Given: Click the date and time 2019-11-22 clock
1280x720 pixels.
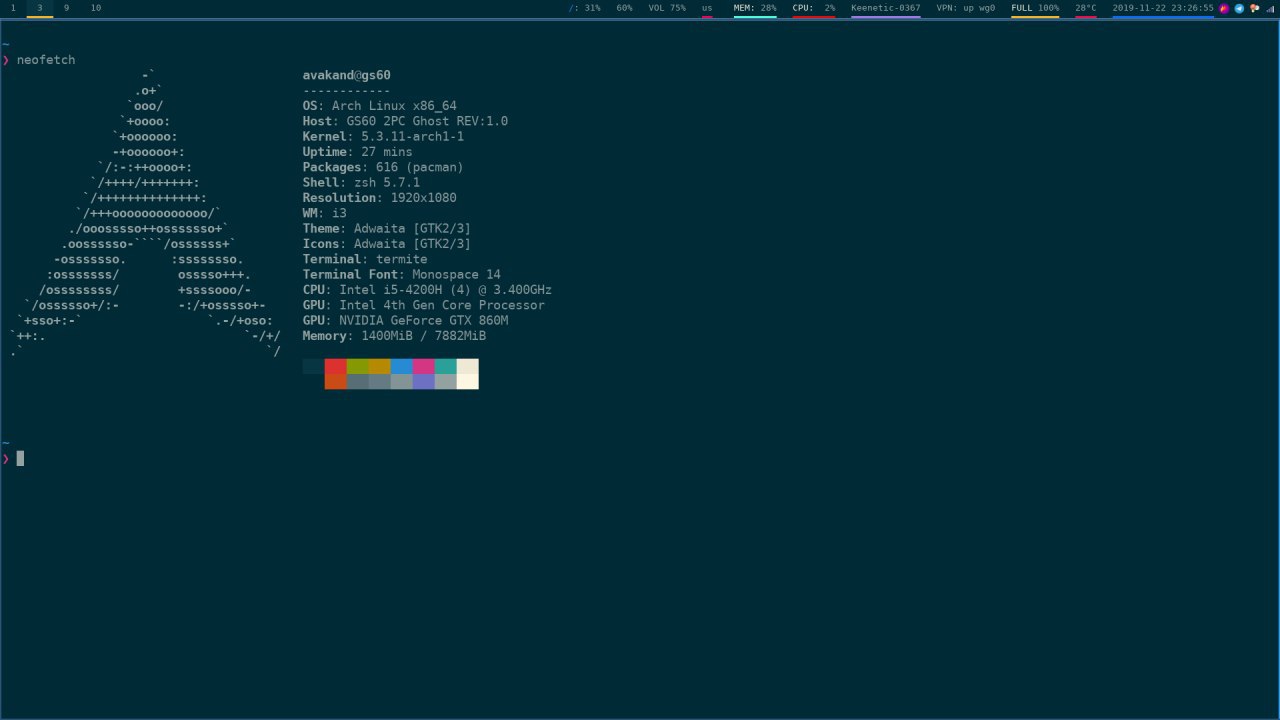Looking at the screenshot, I should (x=1163, y=8).
